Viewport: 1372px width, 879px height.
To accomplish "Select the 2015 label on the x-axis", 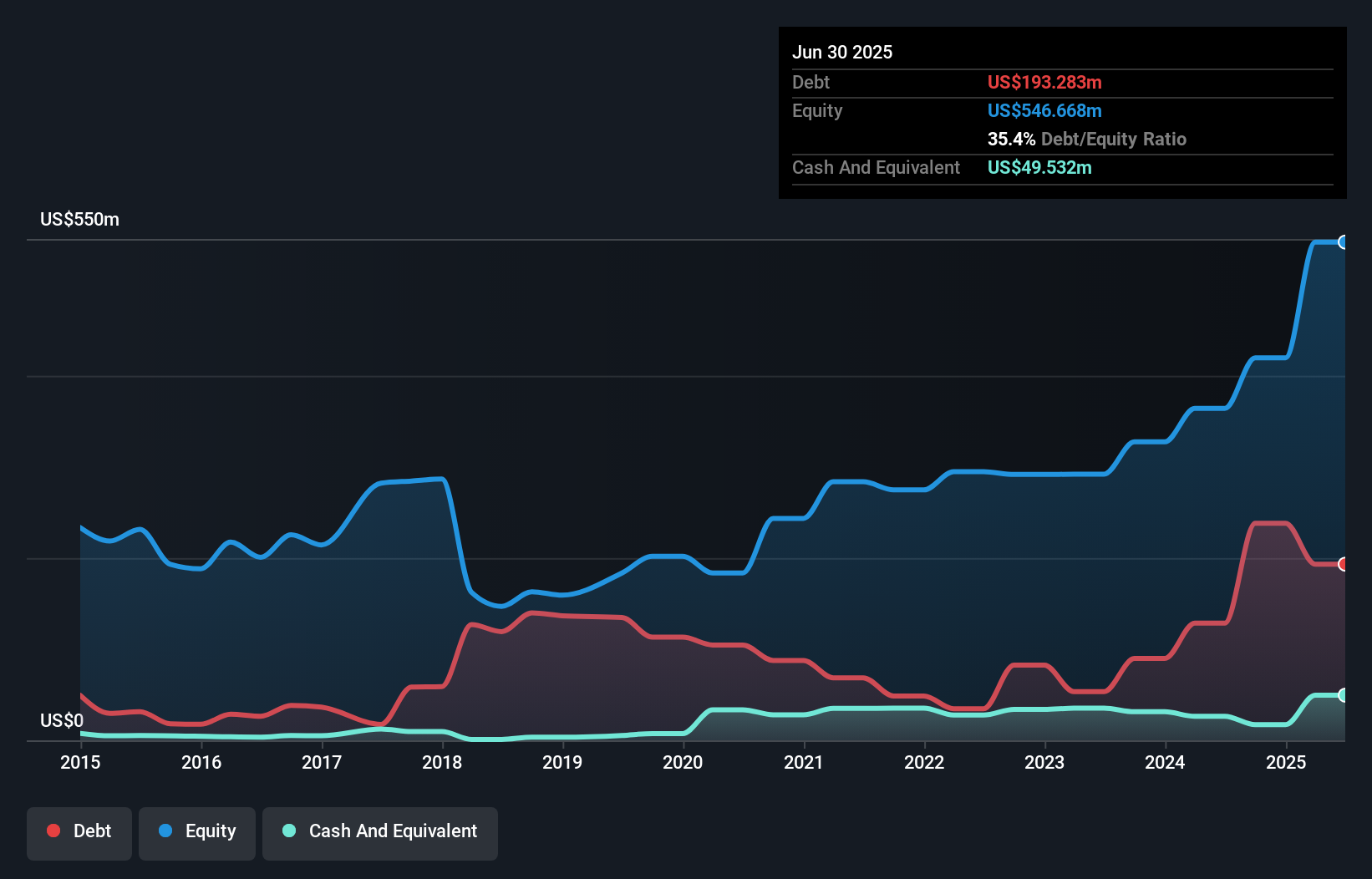I will click(79, 762).
